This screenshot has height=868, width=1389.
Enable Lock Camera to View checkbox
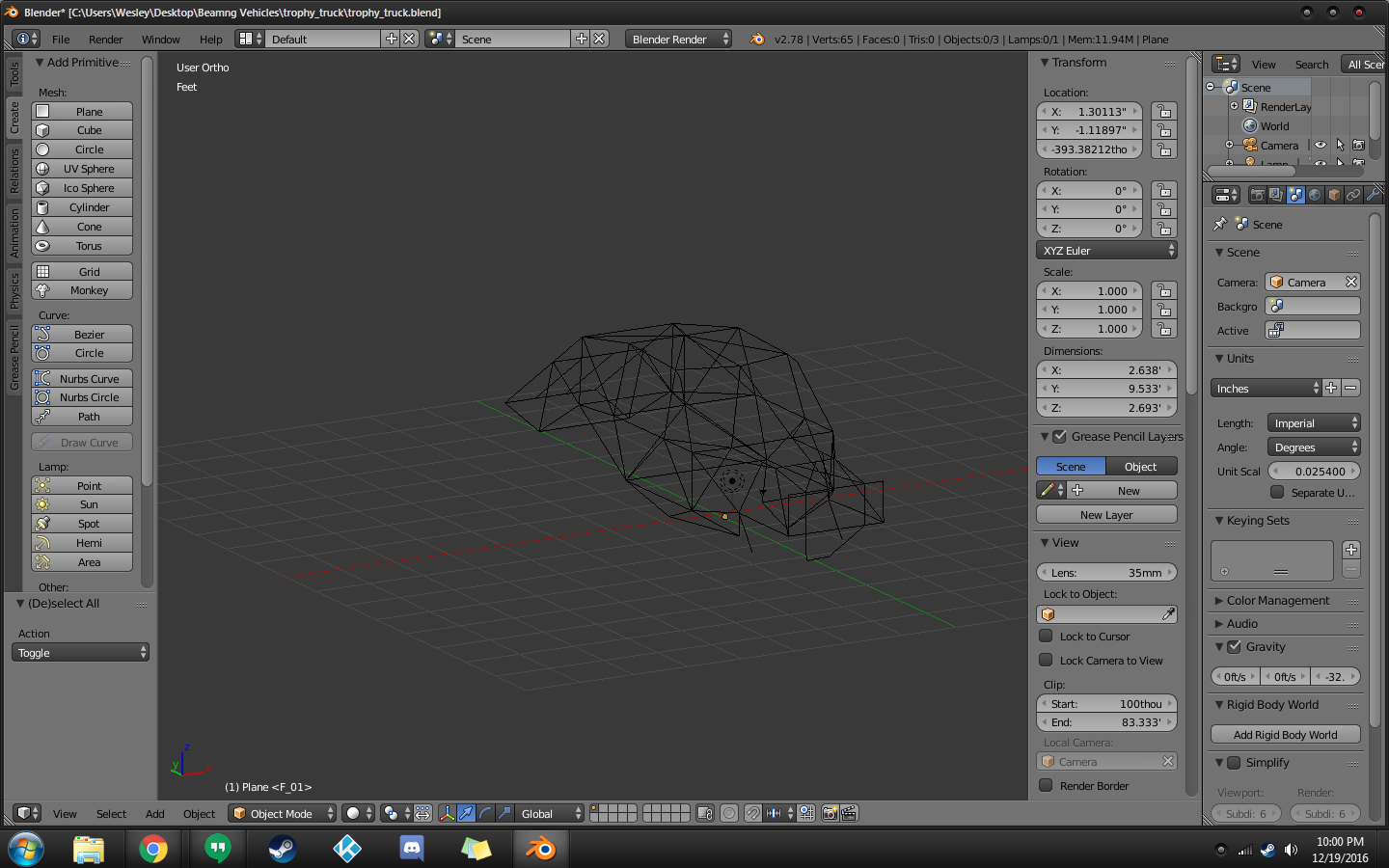click(1046, 660)
